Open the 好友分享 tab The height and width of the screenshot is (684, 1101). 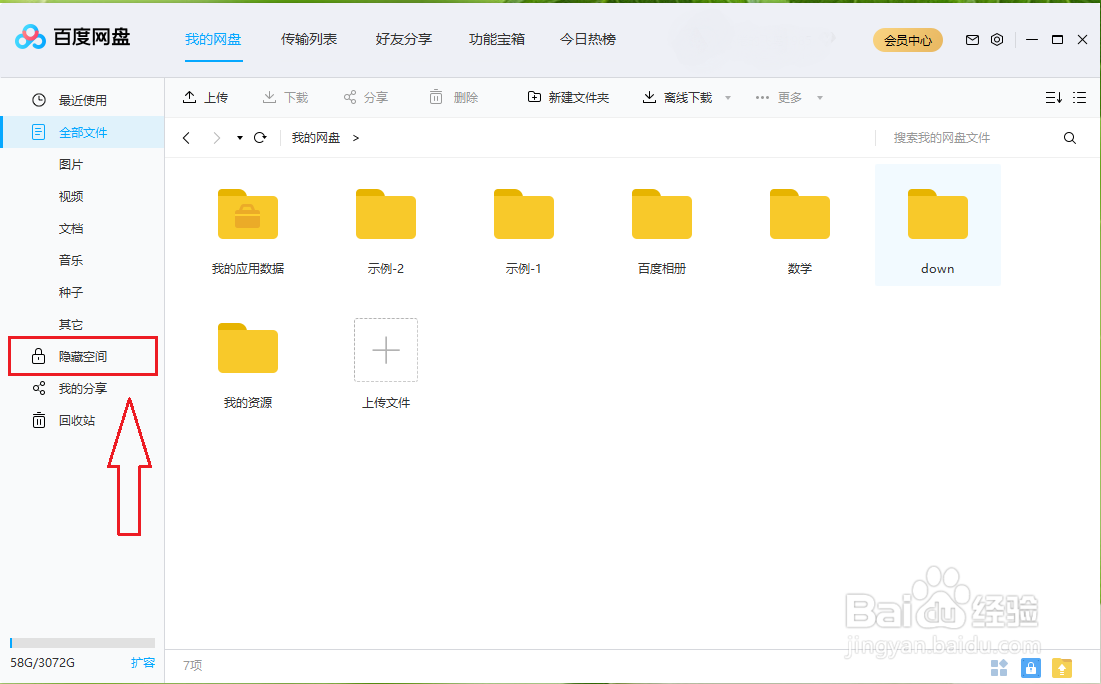pyautogui.click(x=403, y=40)
